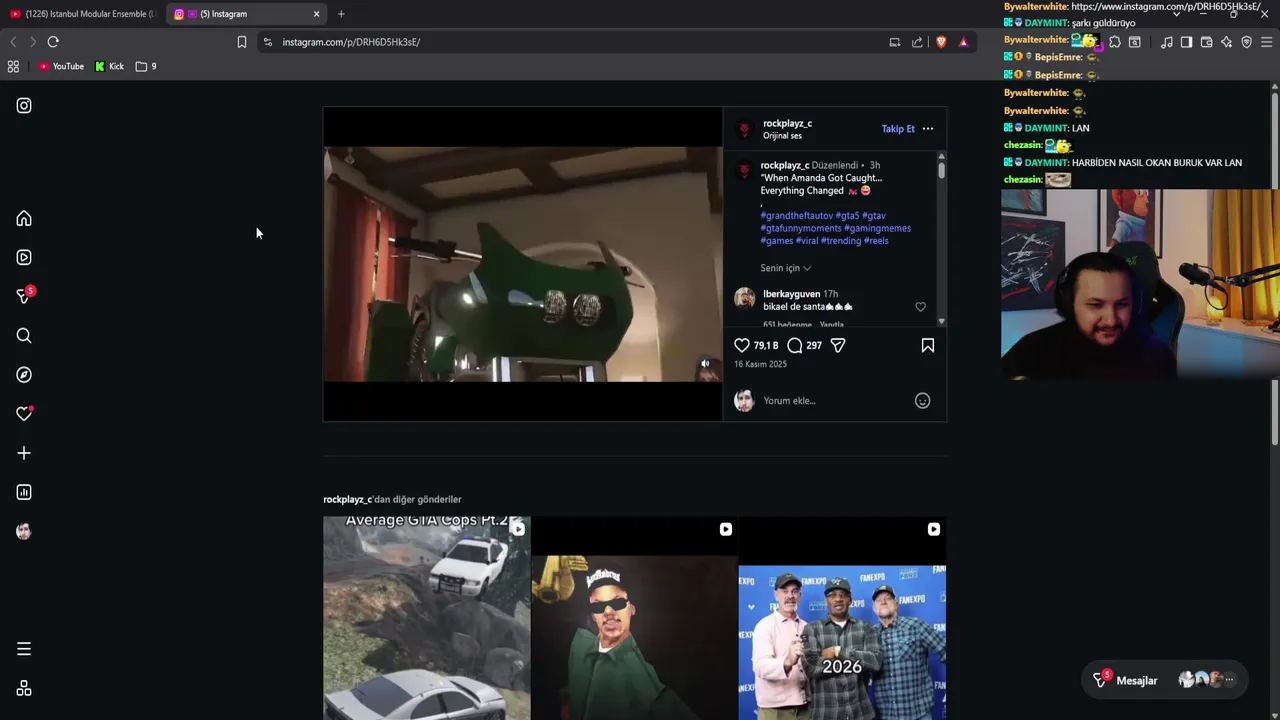The image size is (1280, 720).
Task: Toggle the Brave sidebar panel
Action: (1186, 42)
